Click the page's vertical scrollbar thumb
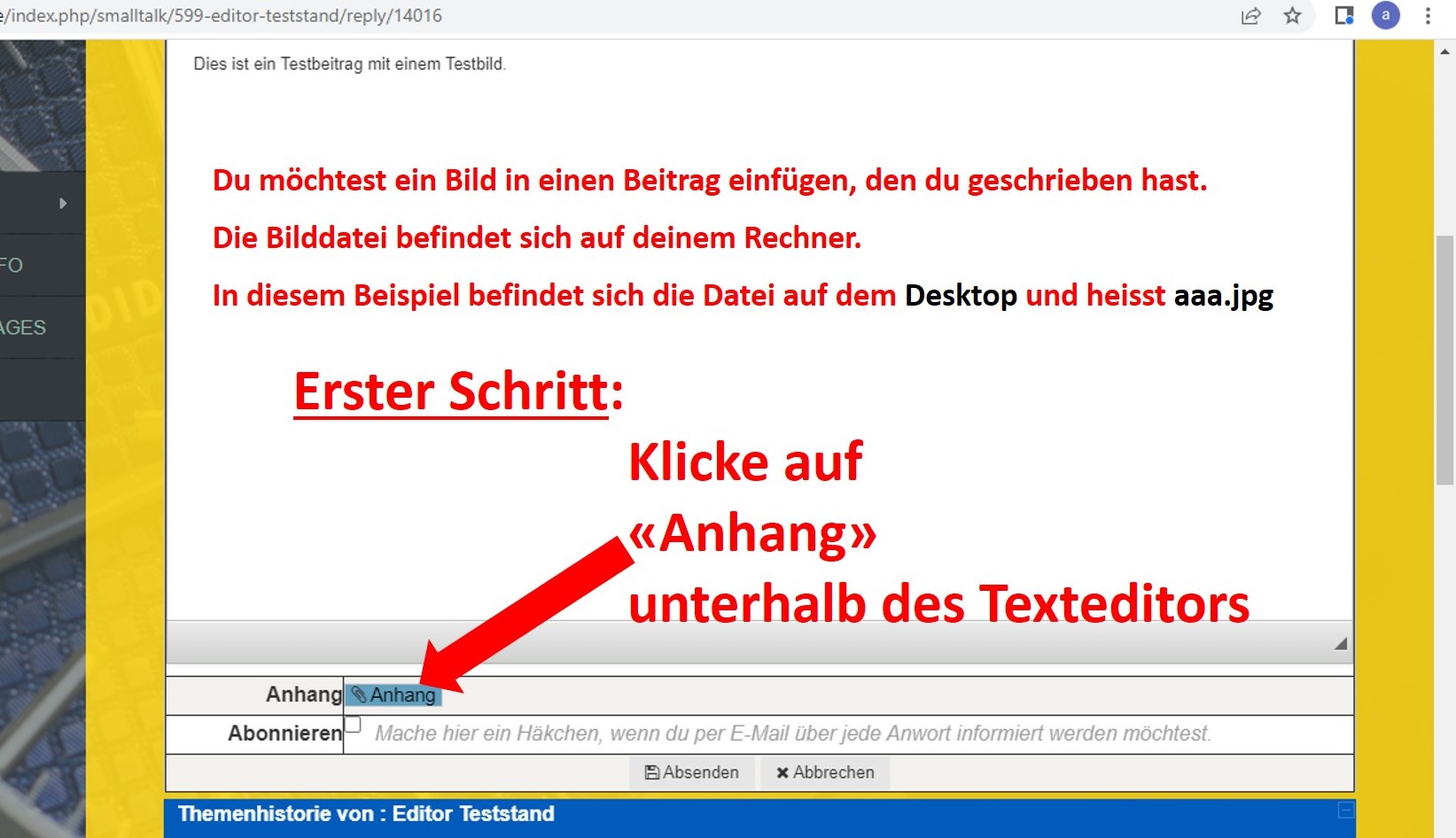 coord(1444,359)
